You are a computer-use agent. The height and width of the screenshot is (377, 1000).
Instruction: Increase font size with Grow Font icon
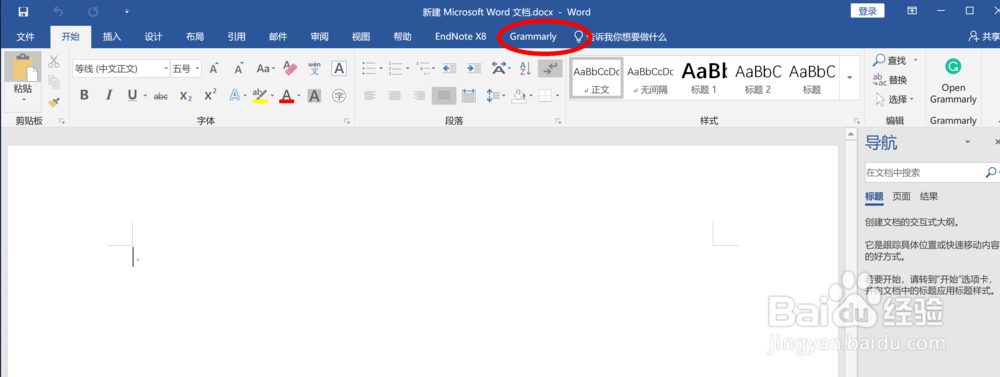tap(214, 68)
